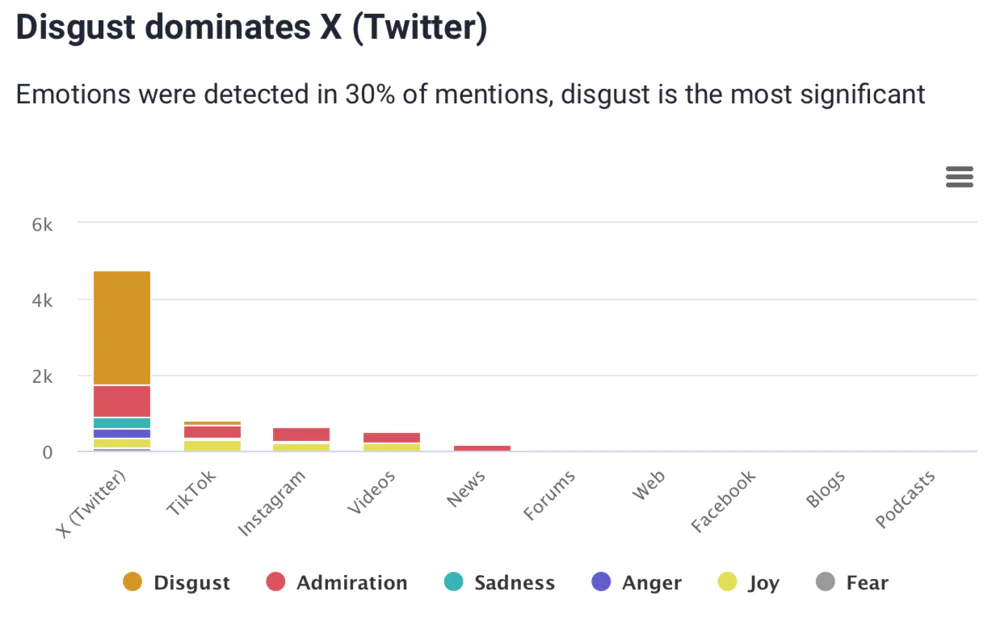Click the Facebook axis label
The image size is (1000, 617).
723,500
